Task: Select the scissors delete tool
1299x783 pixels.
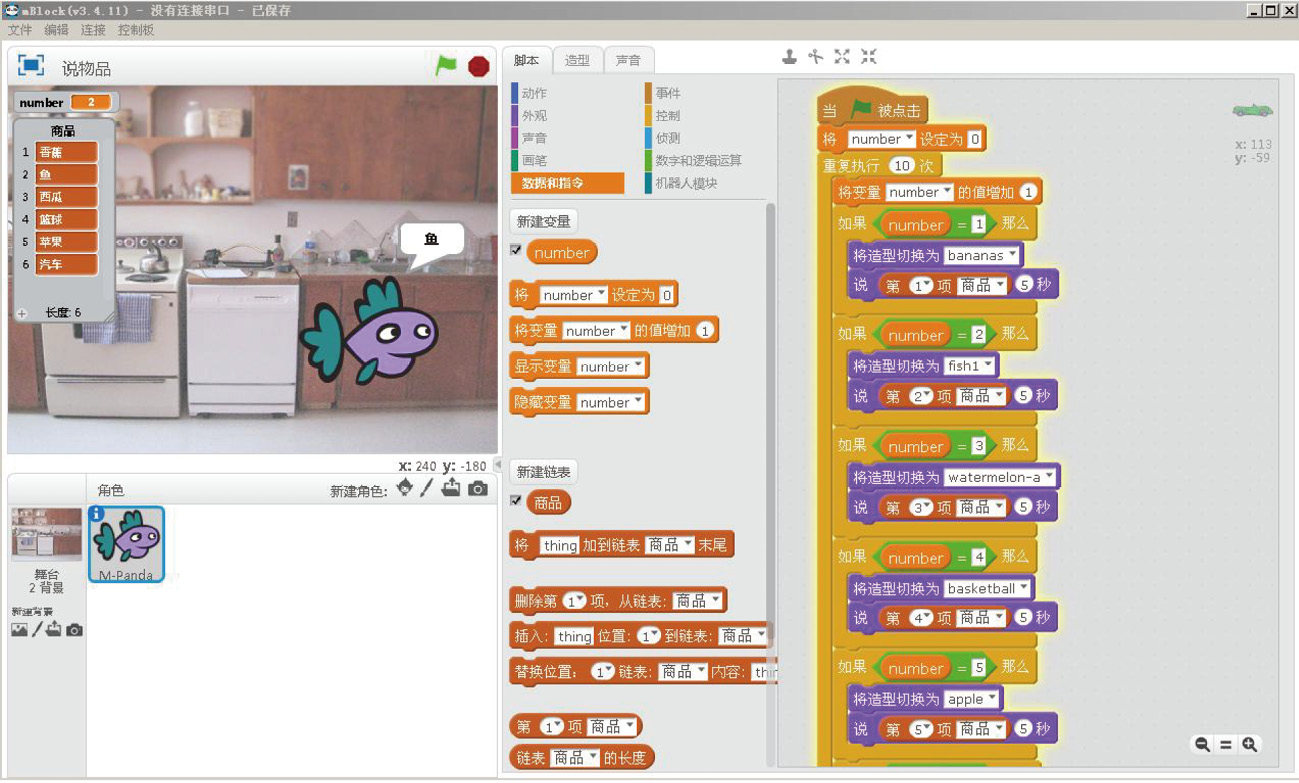Action: tap(816, 57)
